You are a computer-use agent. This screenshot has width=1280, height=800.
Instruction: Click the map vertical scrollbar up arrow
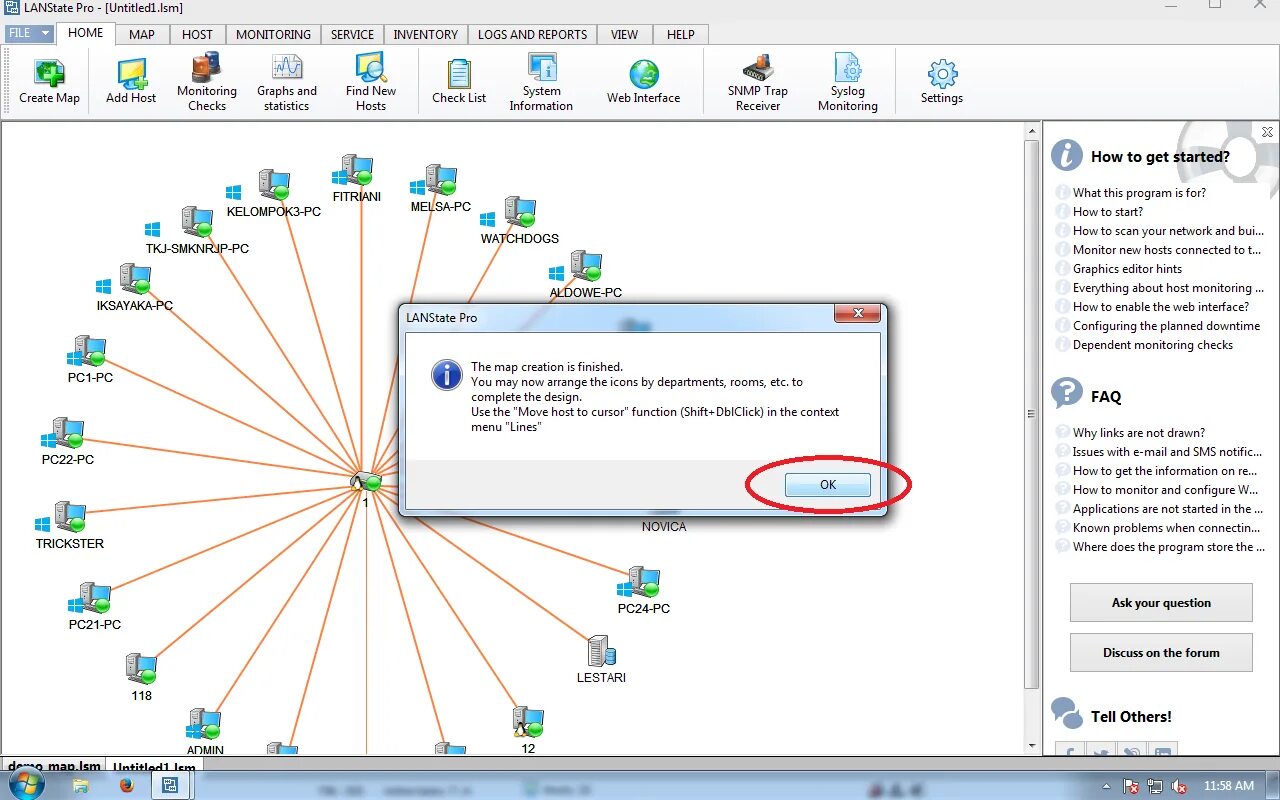pos(1032,130)
